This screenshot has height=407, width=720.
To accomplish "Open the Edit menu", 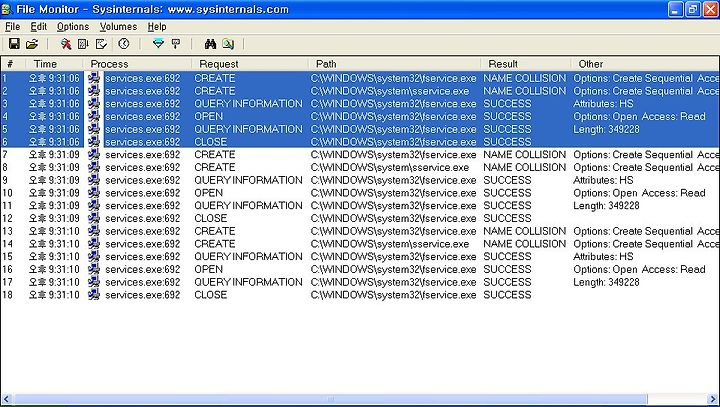I will click(39, 27).
